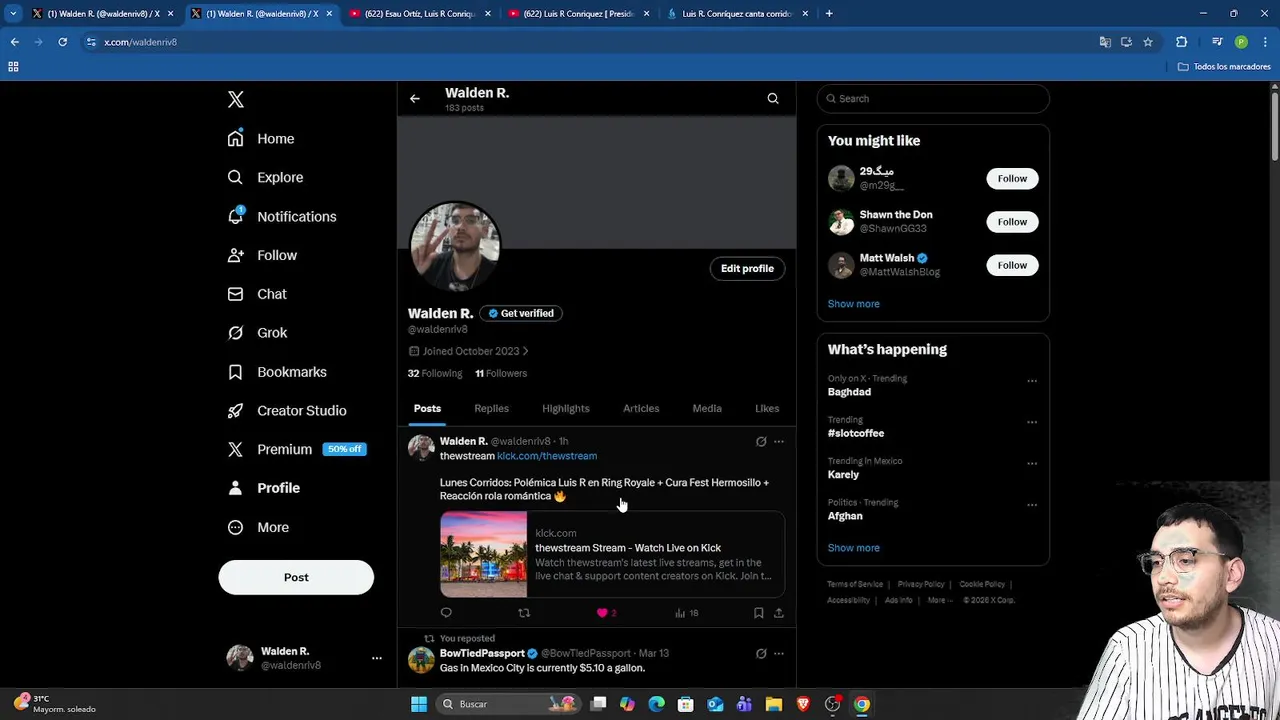
Task: Open kick.com/thewstream link in post
Action: [547, 456]
